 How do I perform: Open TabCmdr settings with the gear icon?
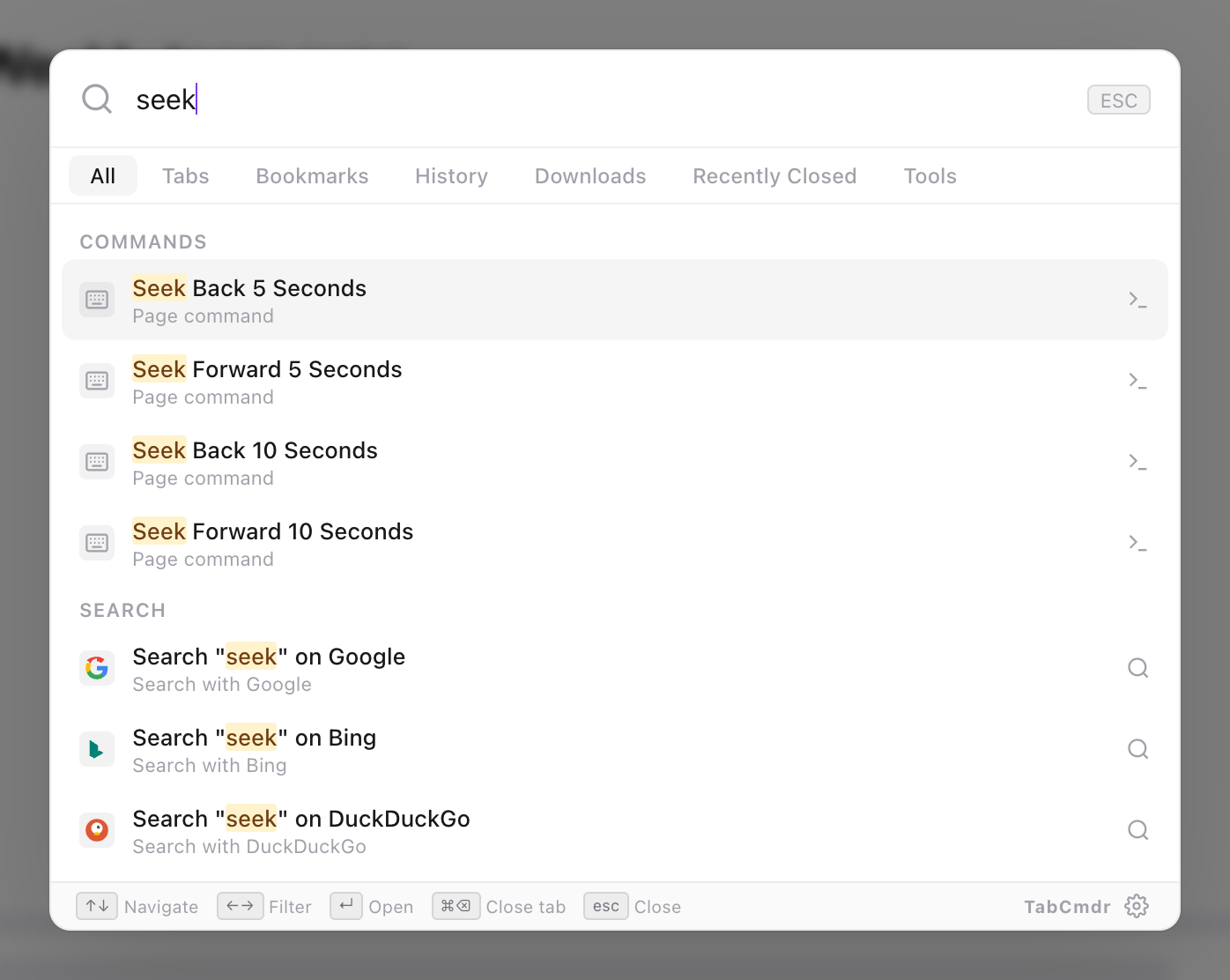tap(1137, 906)
